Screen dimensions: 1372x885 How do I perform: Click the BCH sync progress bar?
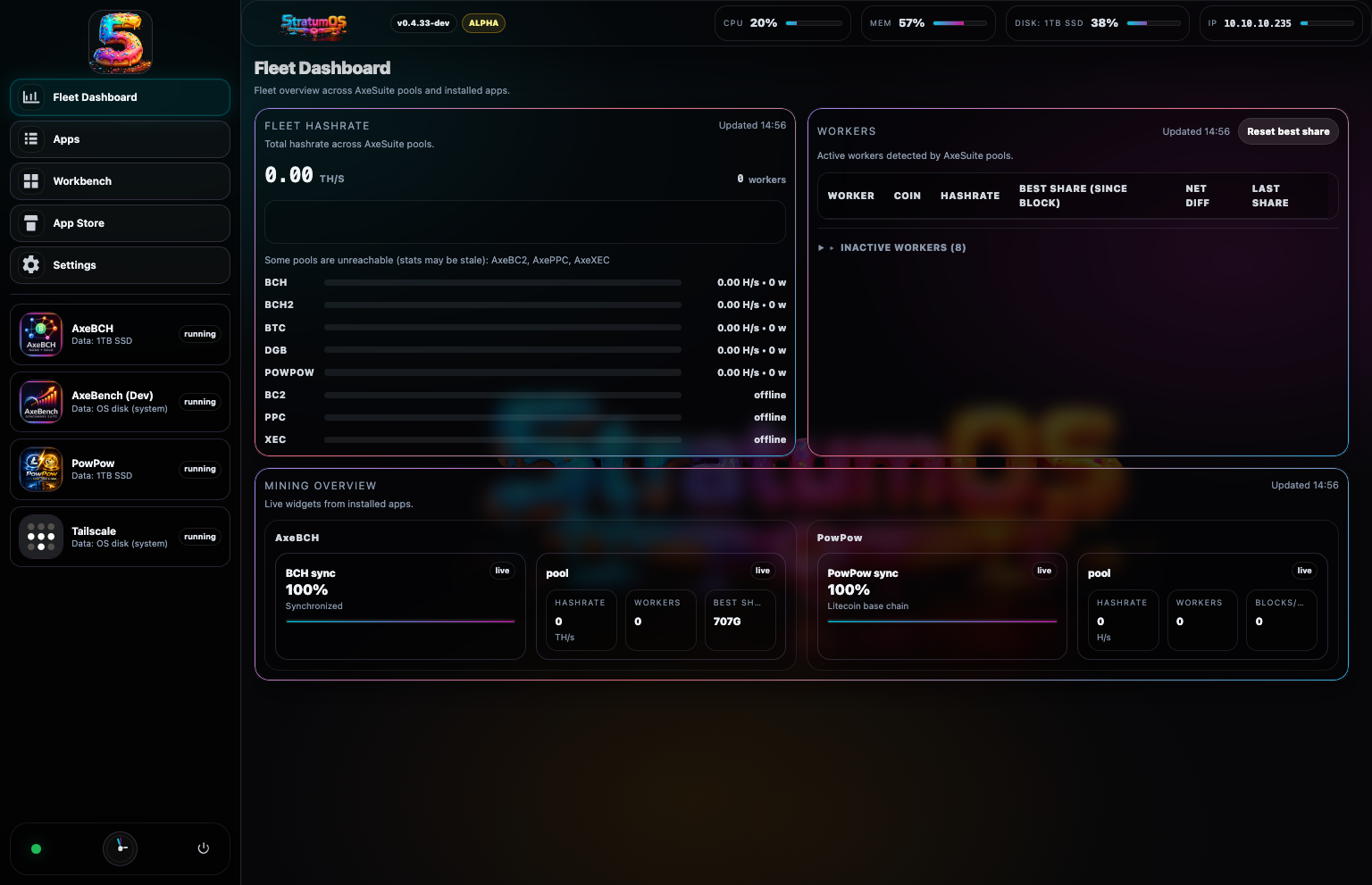400,621
